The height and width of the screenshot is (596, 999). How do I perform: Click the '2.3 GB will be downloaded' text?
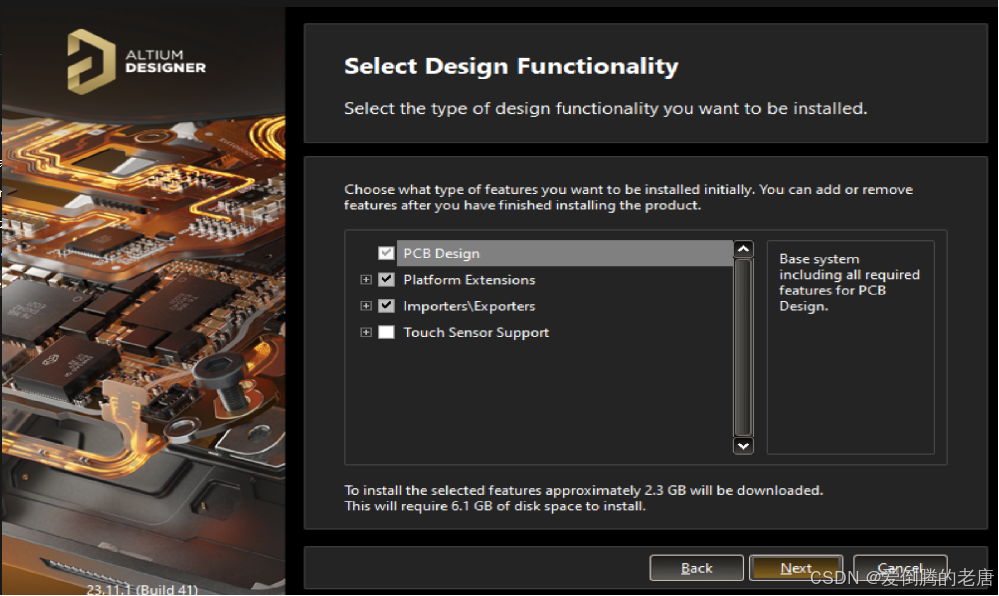pyautogui.click(x=733, y=490)
